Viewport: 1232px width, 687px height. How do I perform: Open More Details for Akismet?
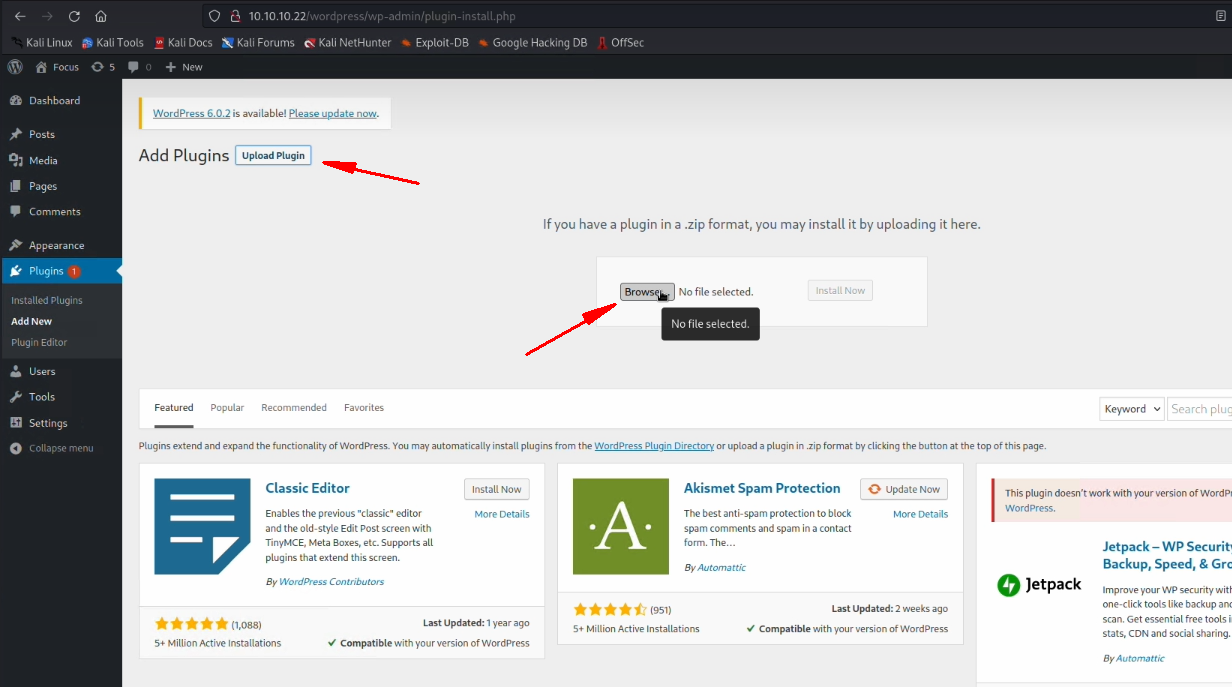coord(920,514)
